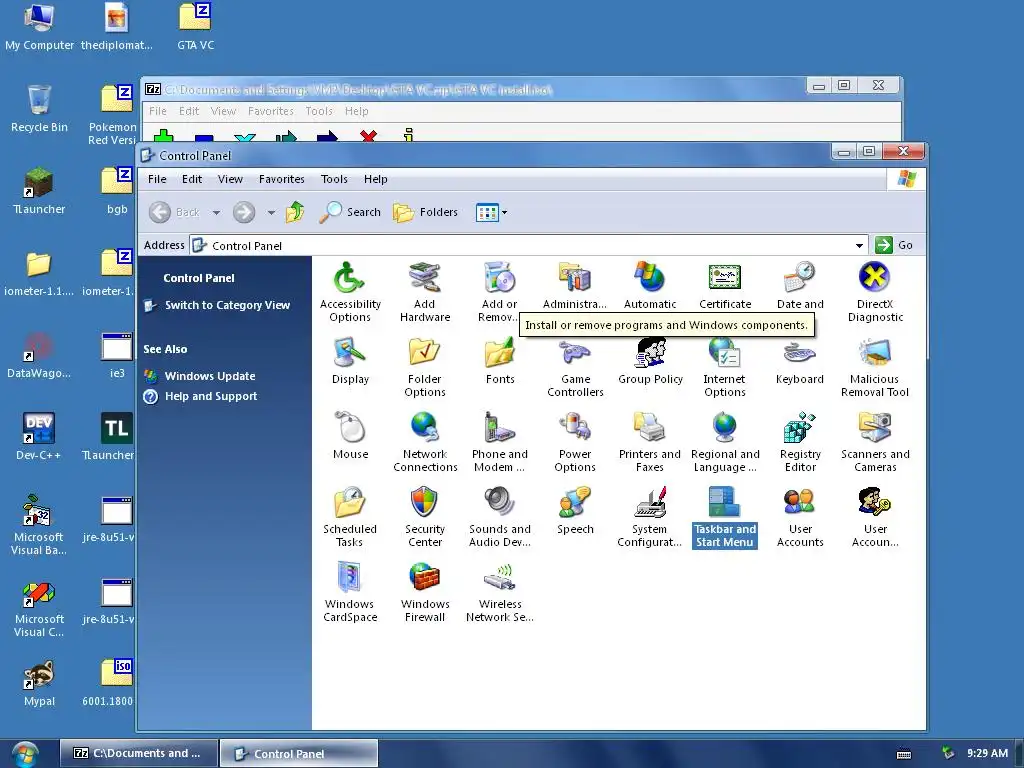The height and width of the screenshot is (768, 1024).
Task: Open Windows Firewall settings
Action: pos(424,592)
